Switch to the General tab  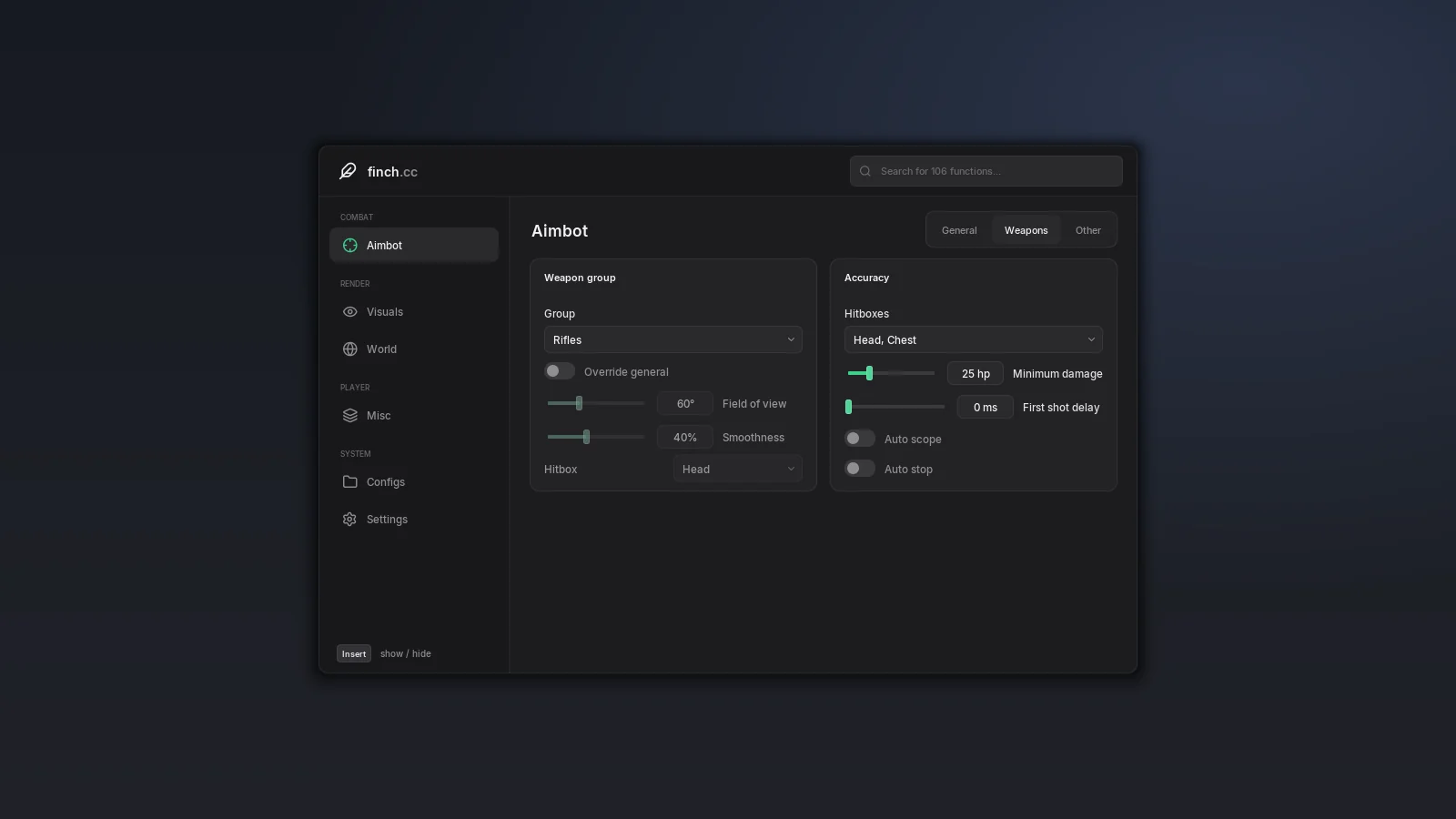tap(959, 230)
